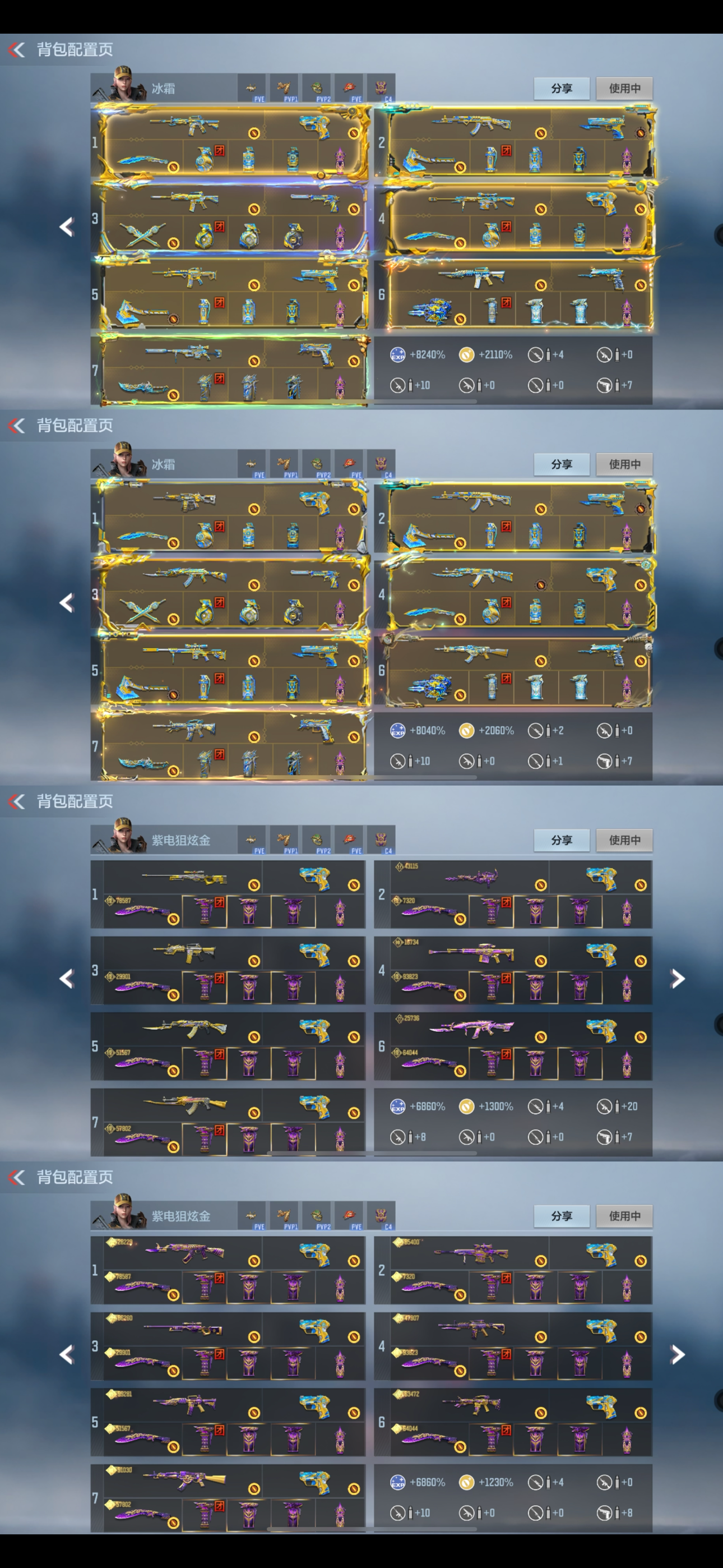Go to next page arrow beside +1300% loadouts
This screenshot has width=723, height=1568.
click(678, 978)
